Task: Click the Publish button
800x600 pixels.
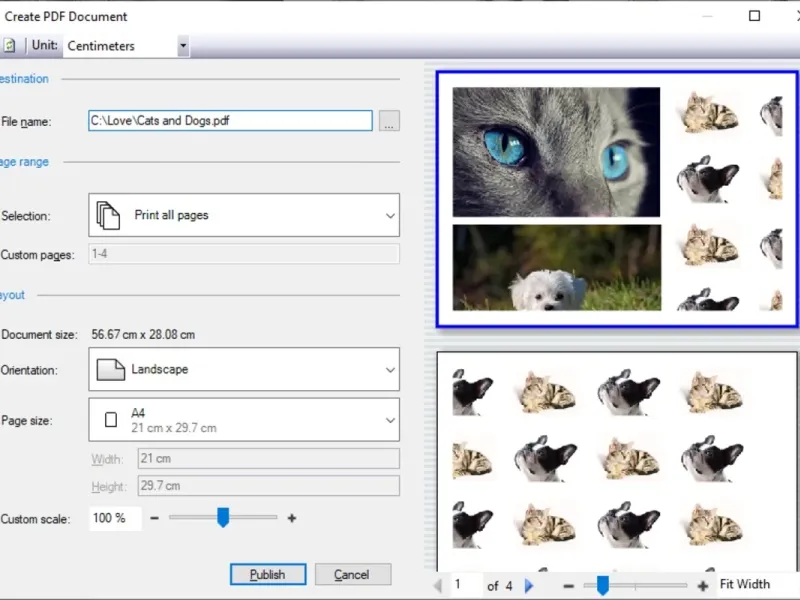Action: pos(268,574)
